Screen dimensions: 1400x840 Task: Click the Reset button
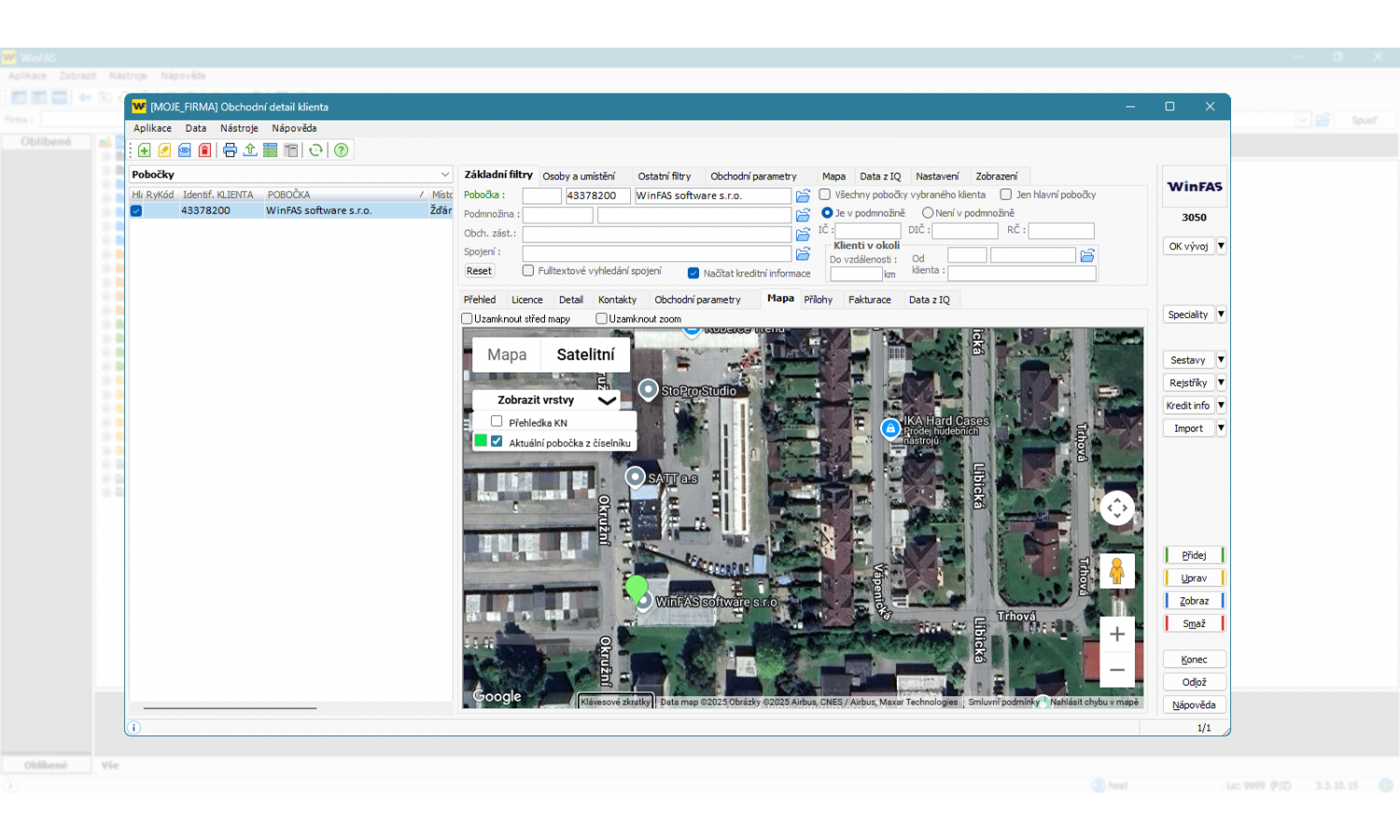[479, 272]
